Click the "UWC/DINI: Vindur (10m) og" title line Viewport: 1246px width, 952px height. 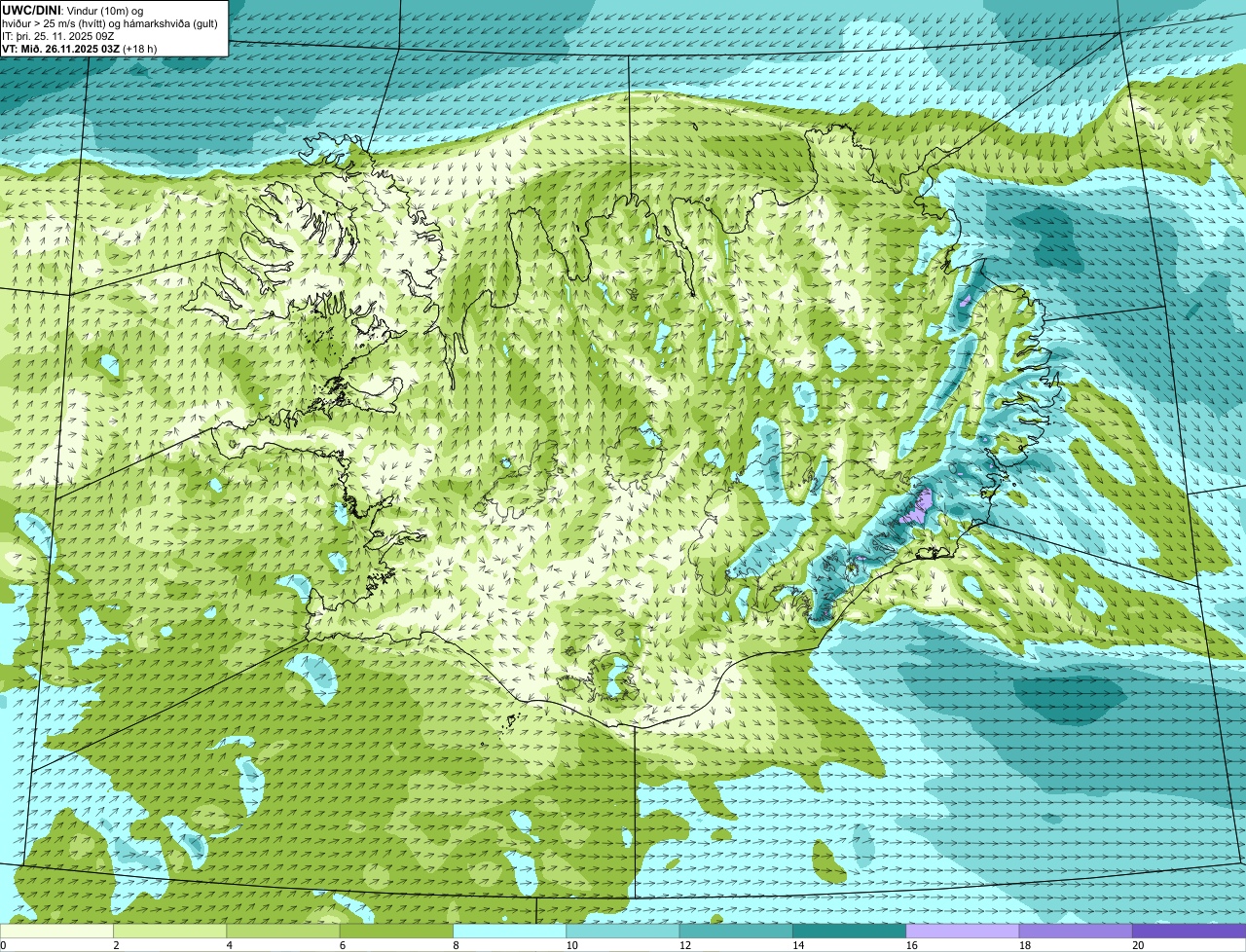coord(73,10)
